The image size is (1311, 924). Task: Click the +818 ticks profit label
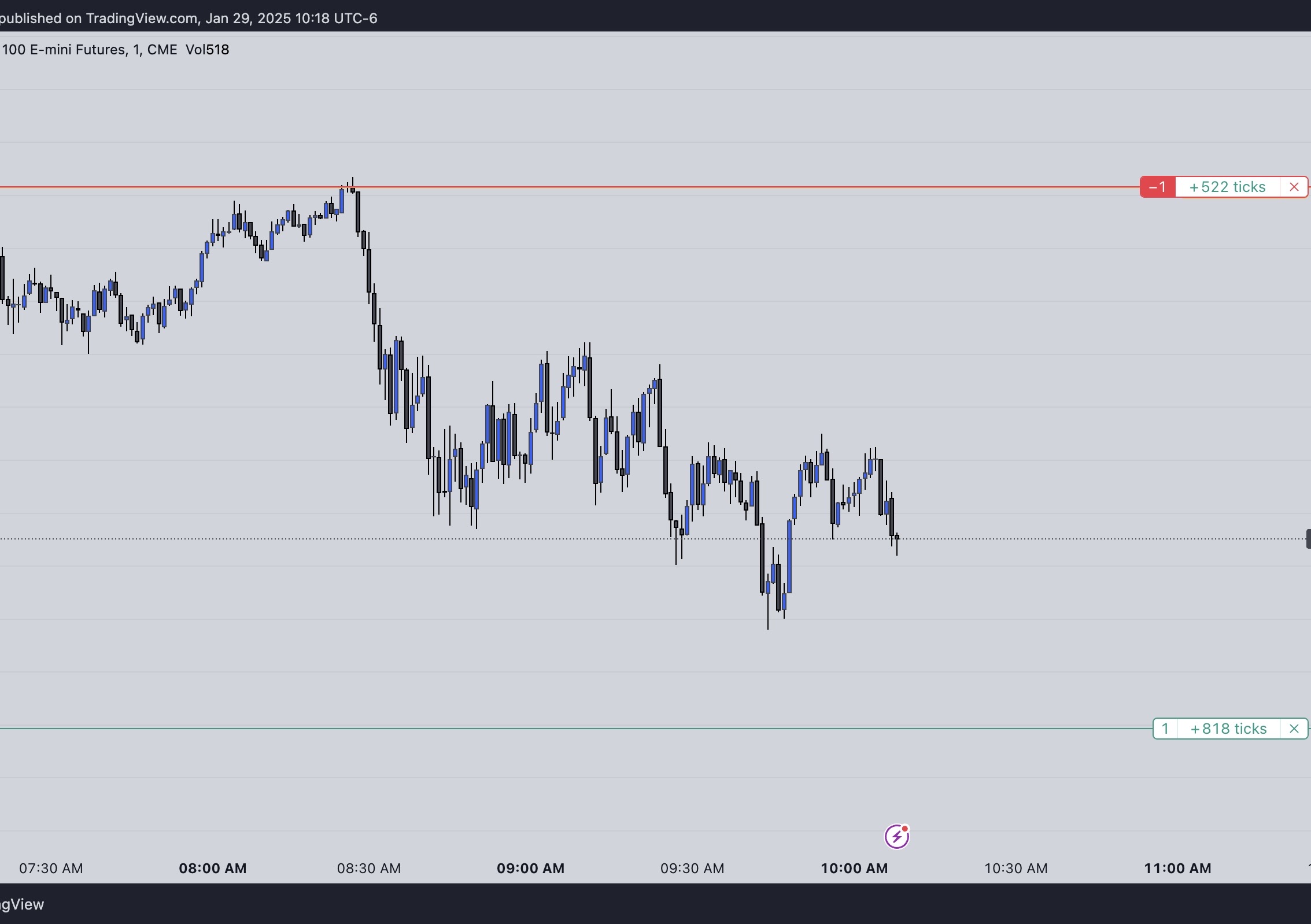[x=1228, y=729]
